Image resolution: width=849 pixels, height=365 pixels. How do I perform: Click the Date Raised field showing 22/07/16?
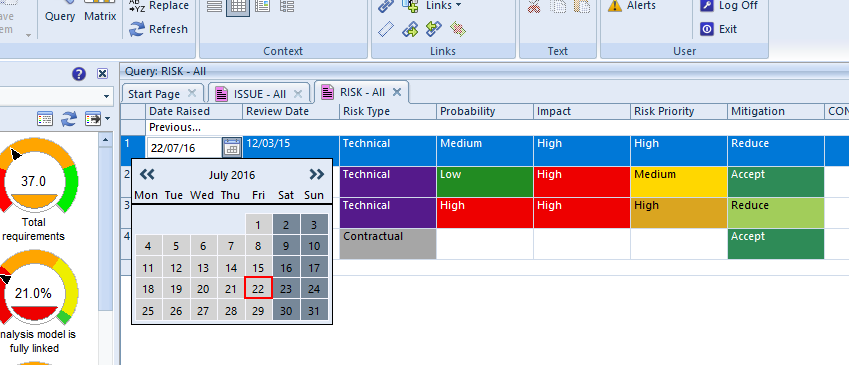(185, 148)
